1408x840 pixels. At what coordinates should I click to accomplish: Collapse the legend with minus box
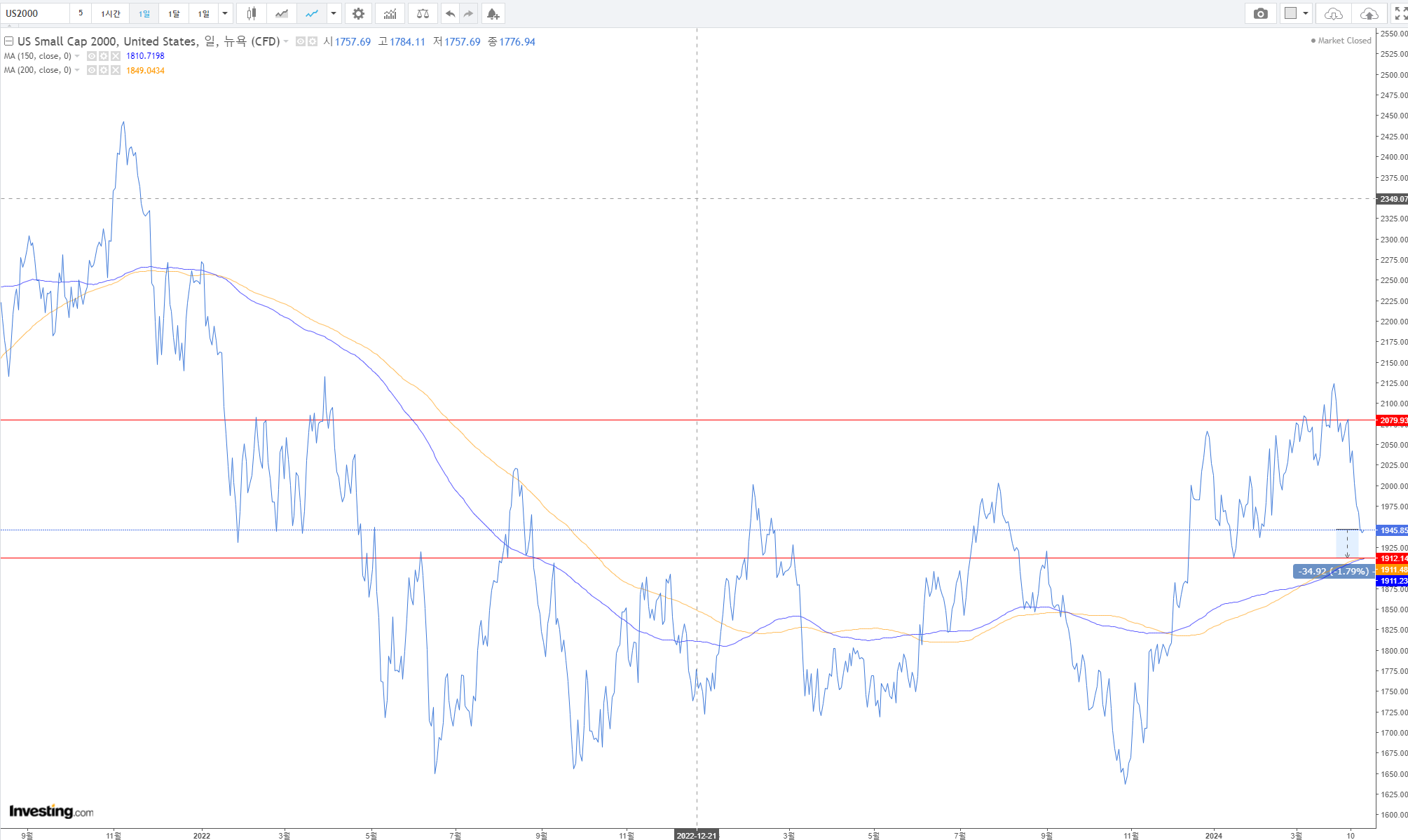[x=9, y=41]
